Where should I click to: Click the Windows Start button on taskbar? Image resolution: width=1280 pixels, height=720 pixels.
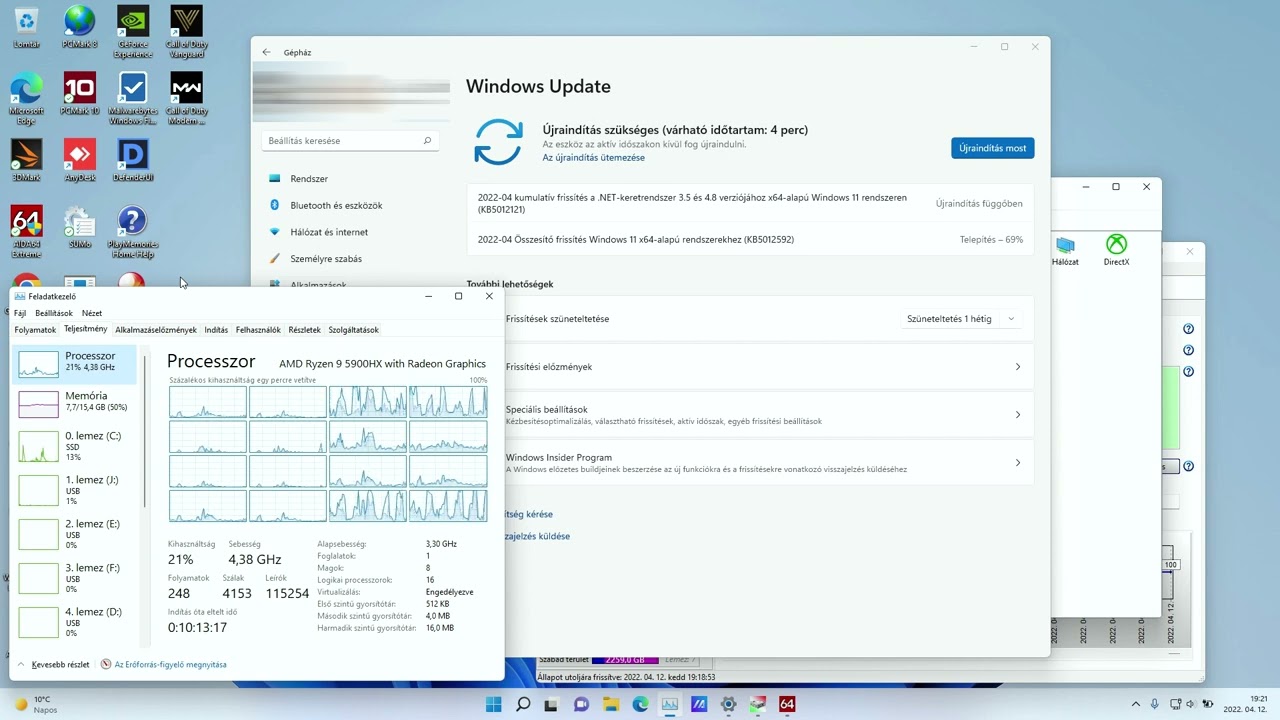coord(494,704)
